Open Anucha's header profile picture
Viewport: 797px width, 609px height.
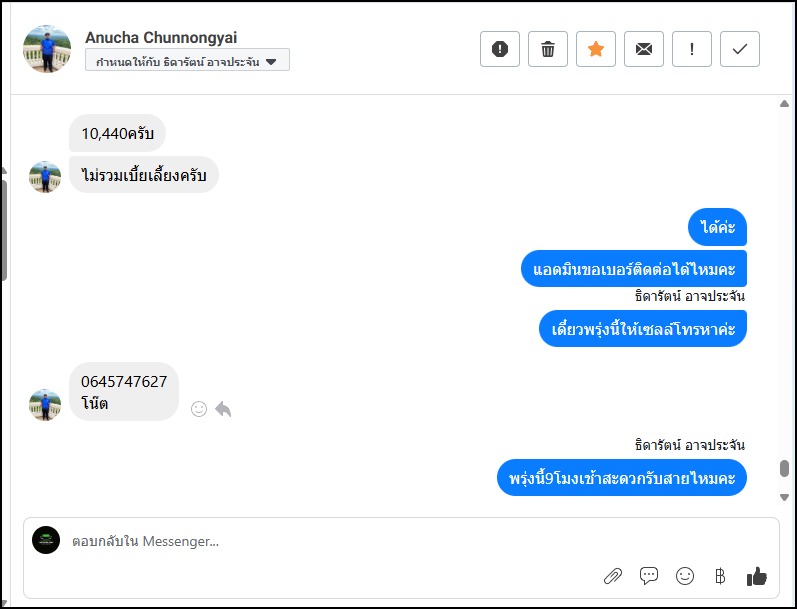click(x=47, y=49)
